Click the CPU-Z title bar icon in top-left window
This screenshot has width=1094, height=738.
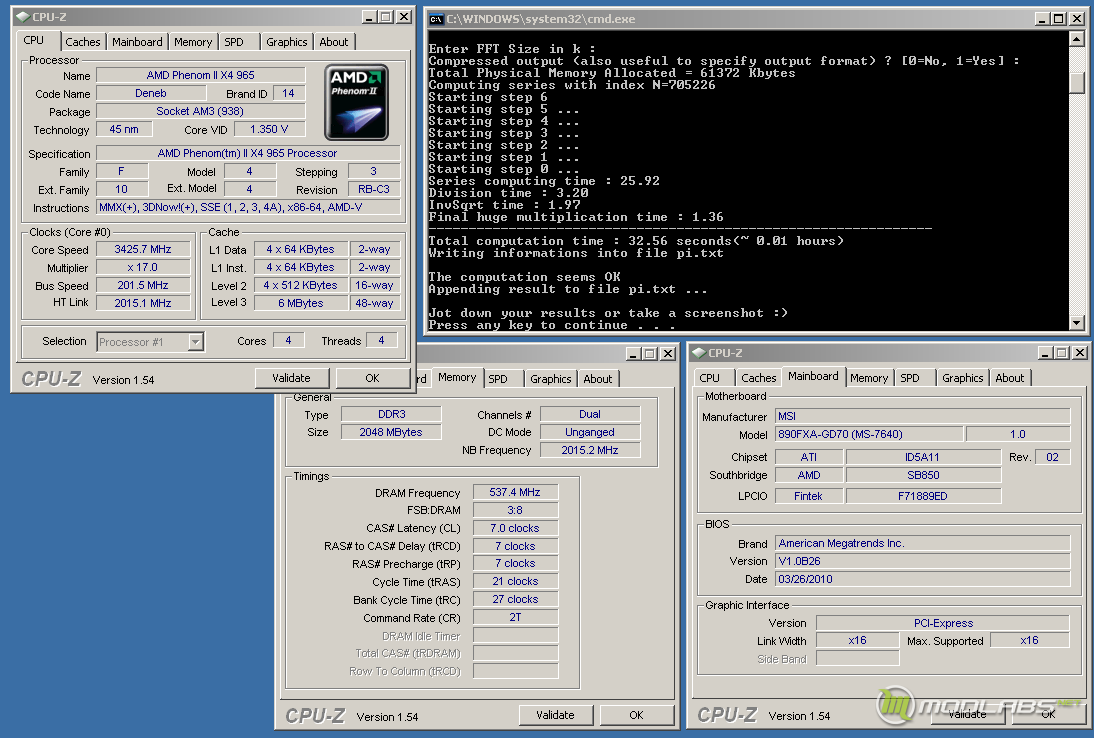tap(22, 17)
